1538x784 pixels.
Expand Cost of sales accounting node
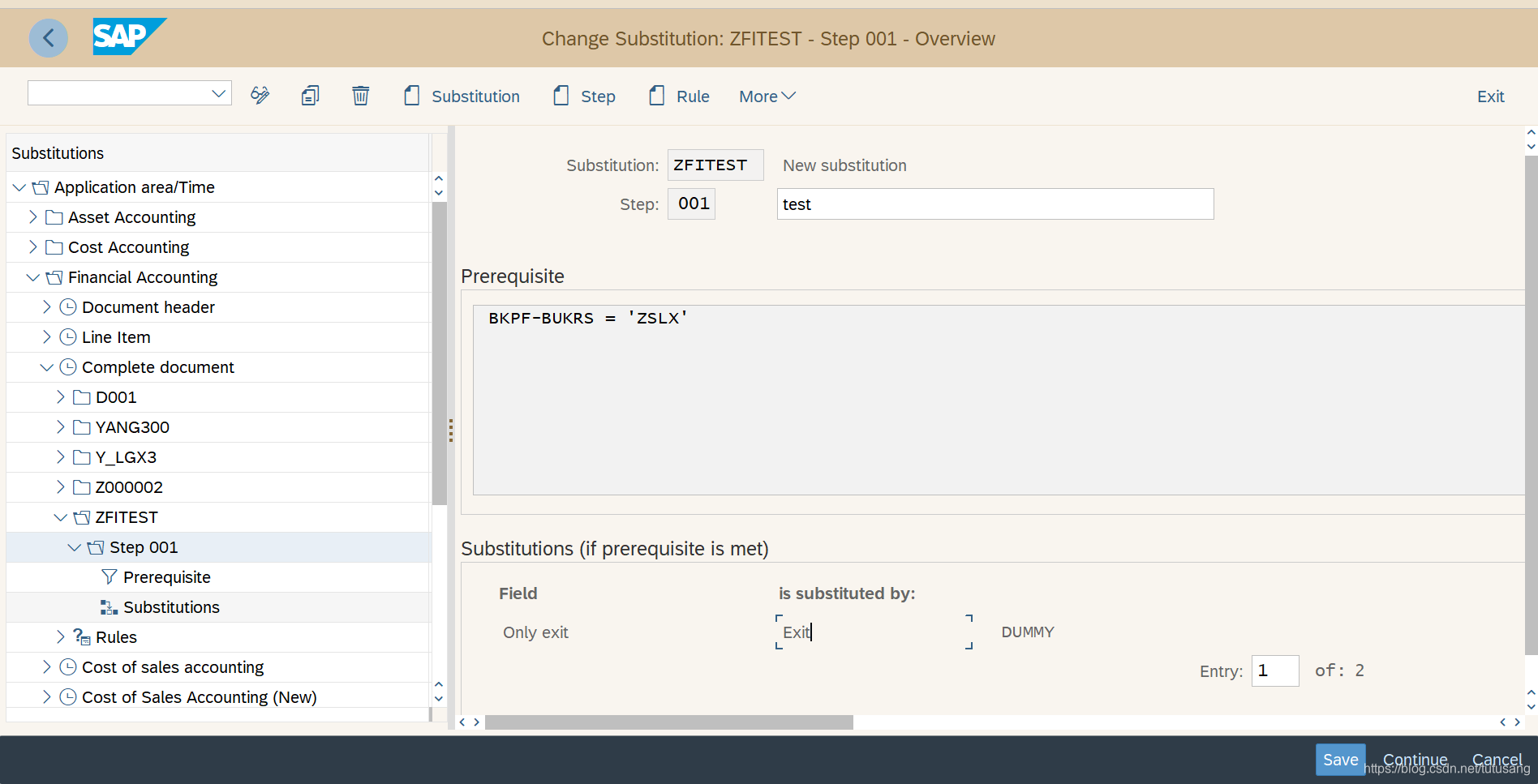pos(47,667)
